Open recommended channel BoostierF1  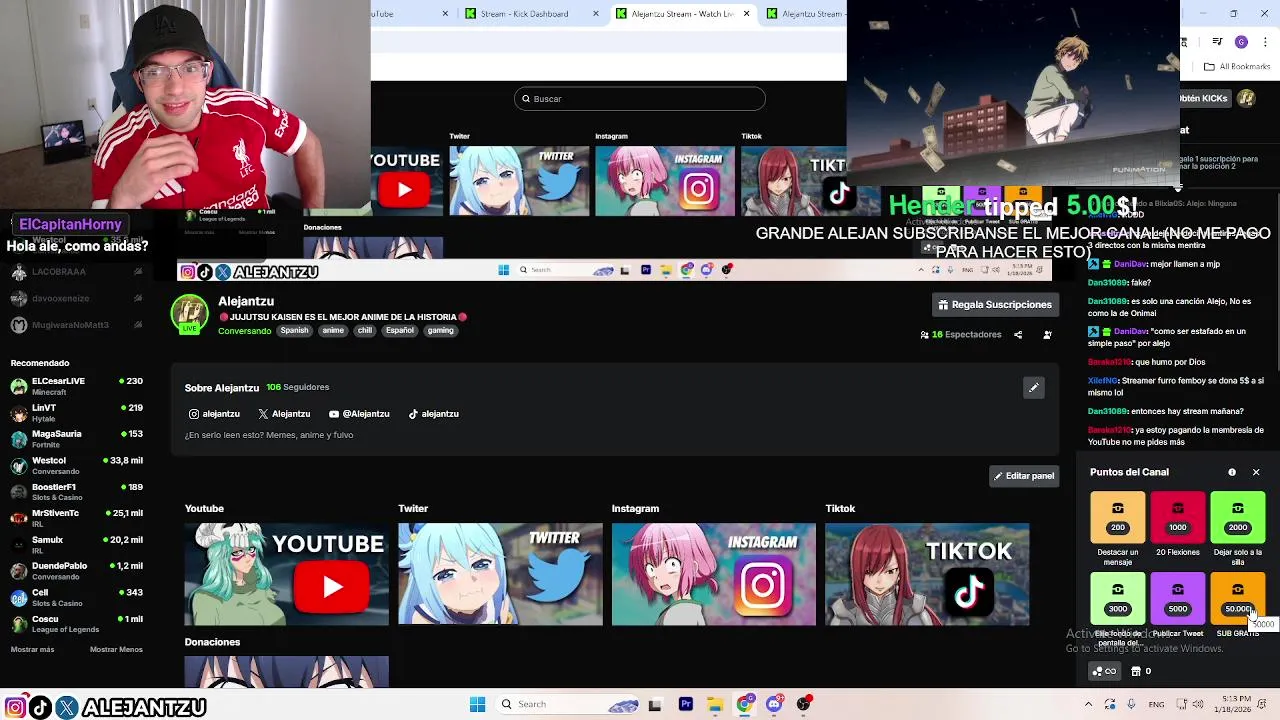click(x=76, y=491)
